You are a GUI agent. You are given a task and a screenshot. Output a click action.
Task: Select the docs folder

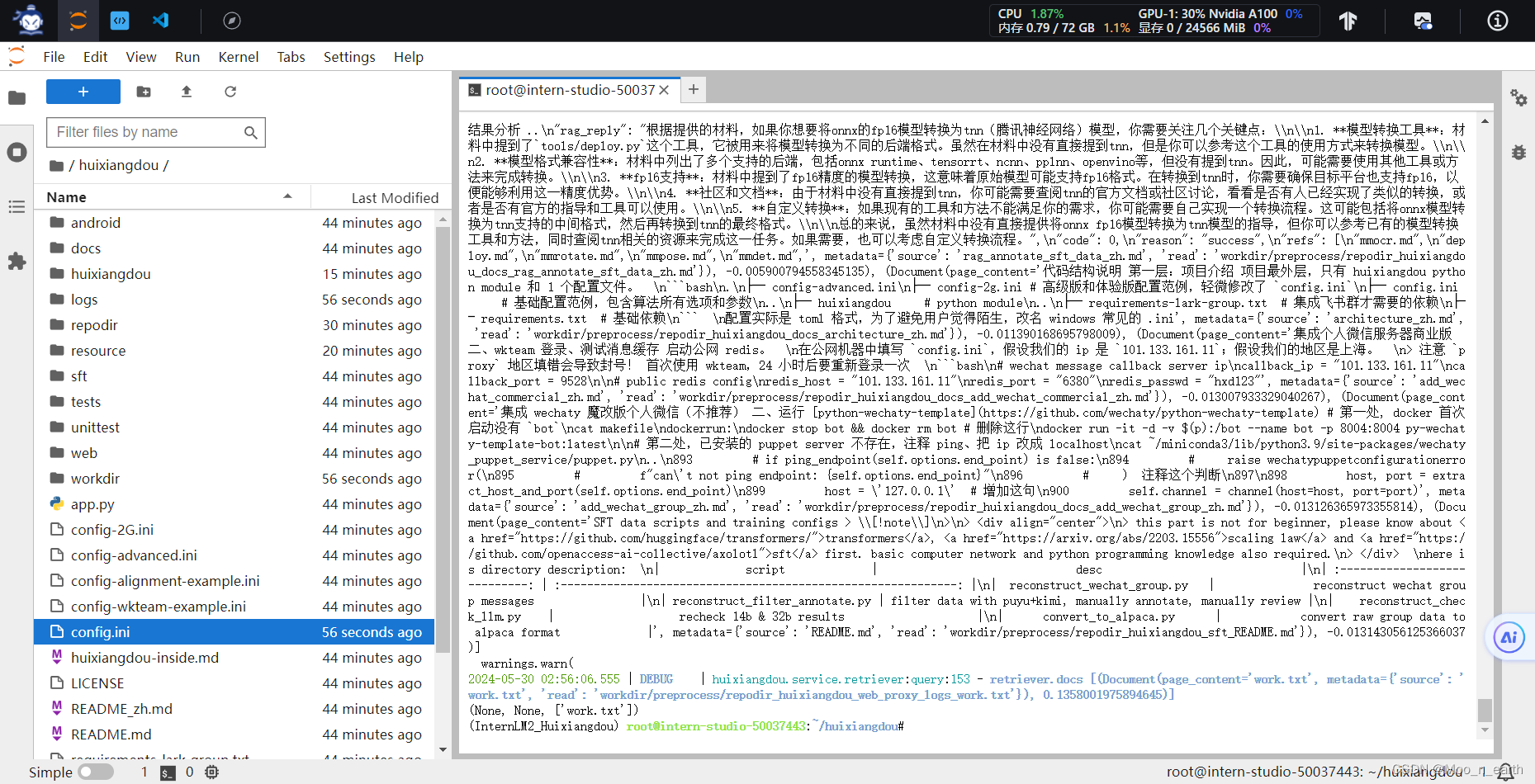coord(235,248)
